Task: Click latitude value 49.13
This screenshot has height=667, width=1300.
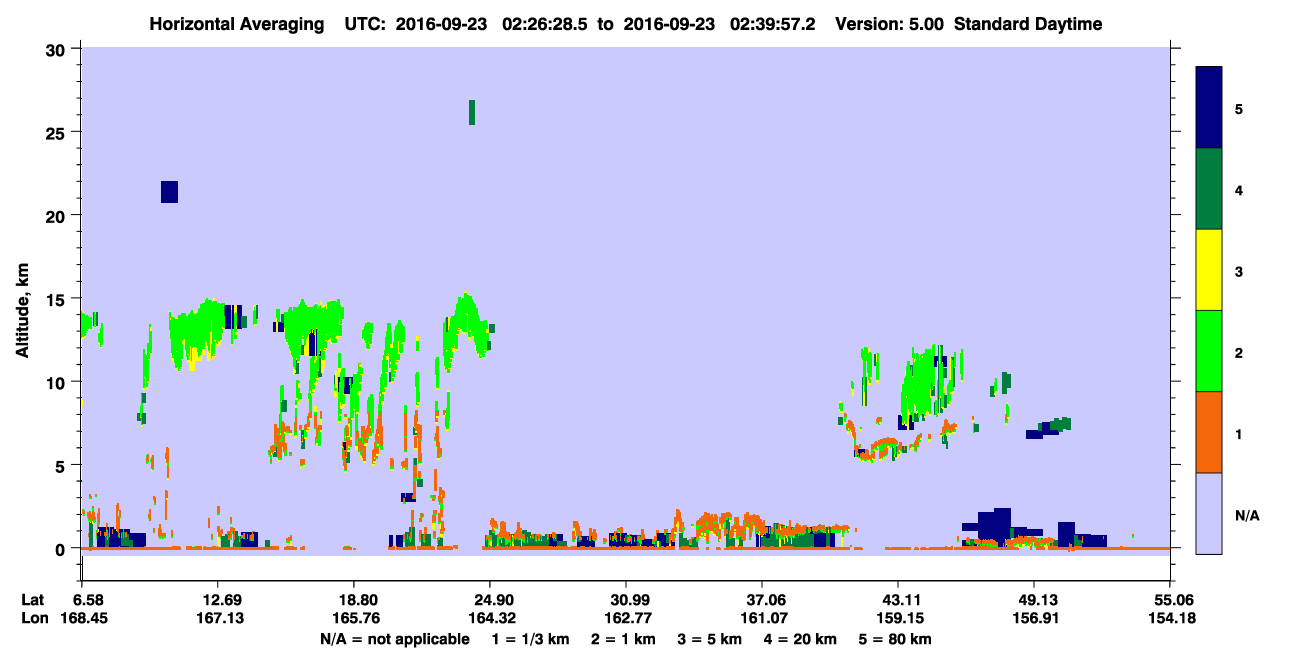Action: (x=1034, y=599)
